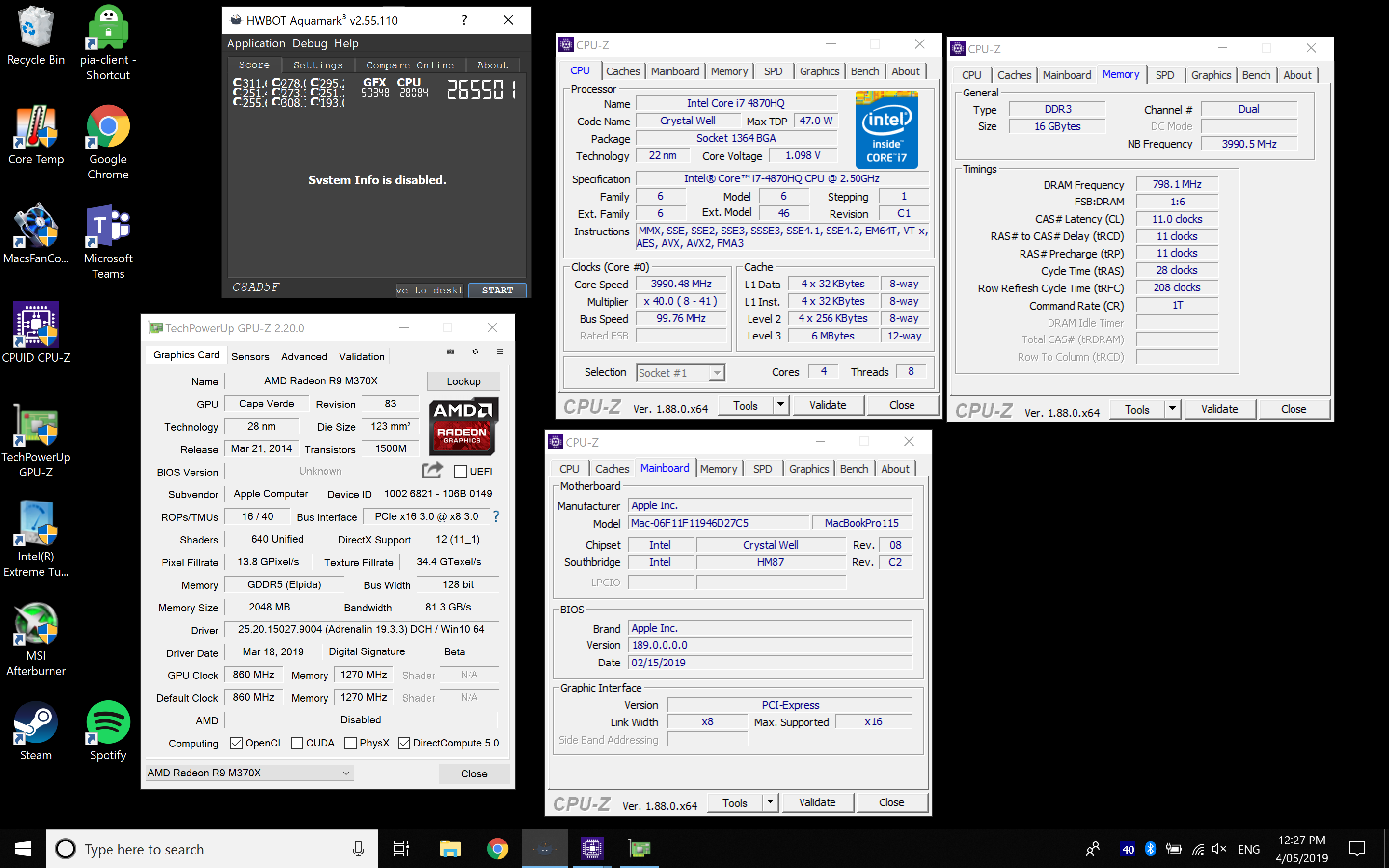The image size is (1389, 868).
Task: Expand Tools dropdown arrow in Memory tab window
Action: tap(1172, 409)
